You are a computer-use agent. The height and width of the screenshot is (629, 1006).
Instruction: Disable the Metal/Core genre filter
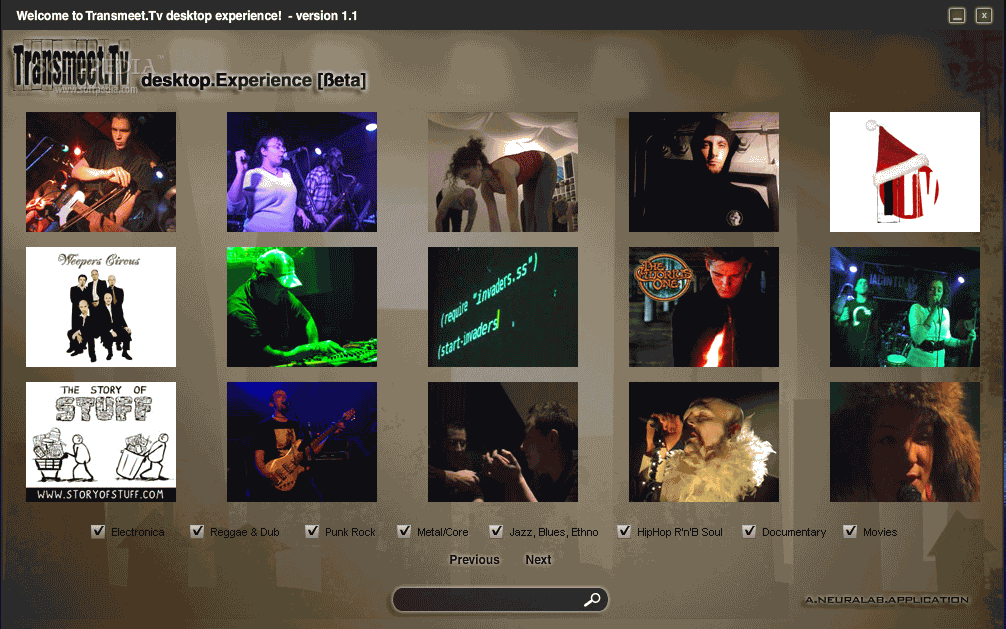[404, 531]
